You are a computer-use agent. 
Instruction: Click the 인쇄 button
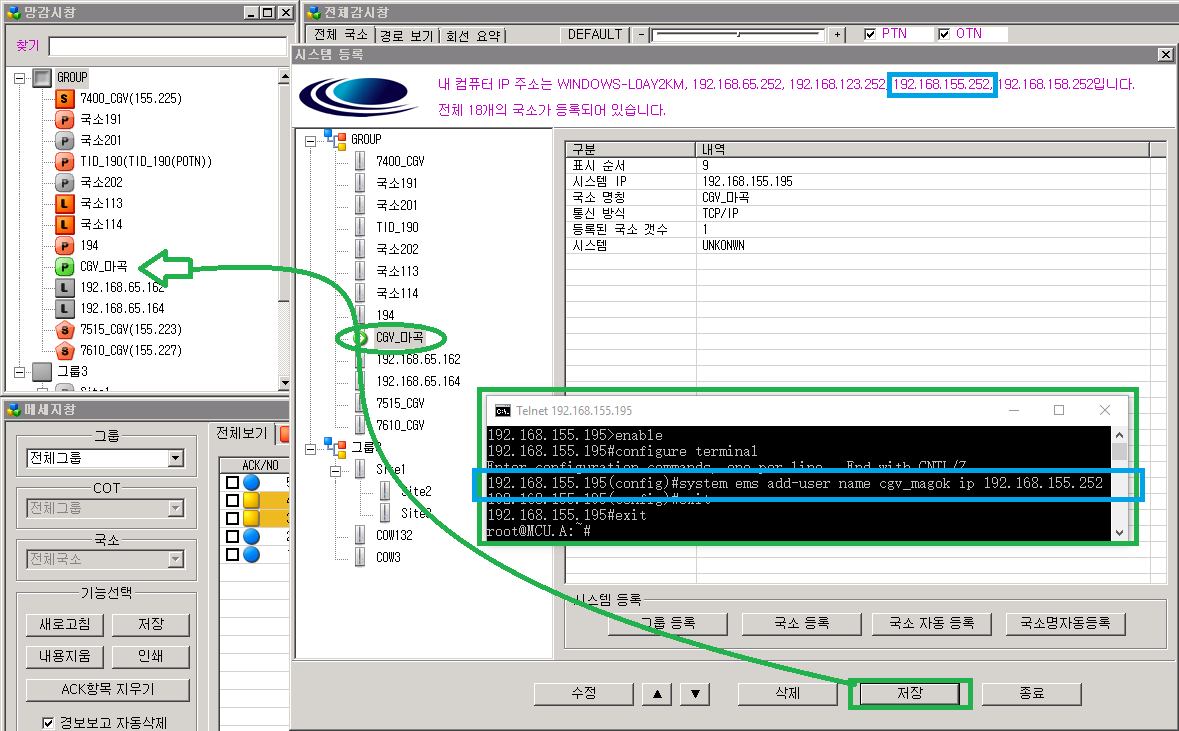[x=150, y=657]
